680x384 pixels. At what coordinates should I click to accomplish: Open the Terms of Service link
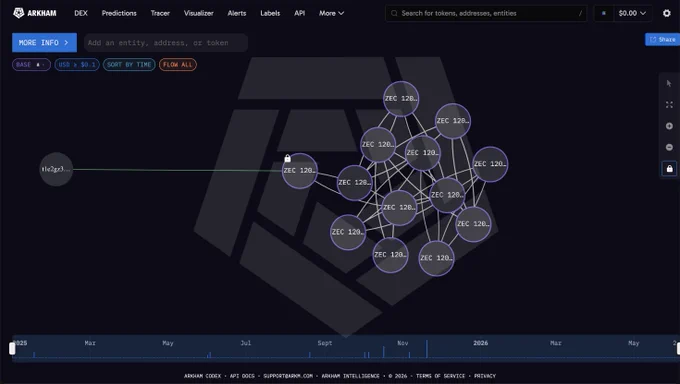coord(441,376)
